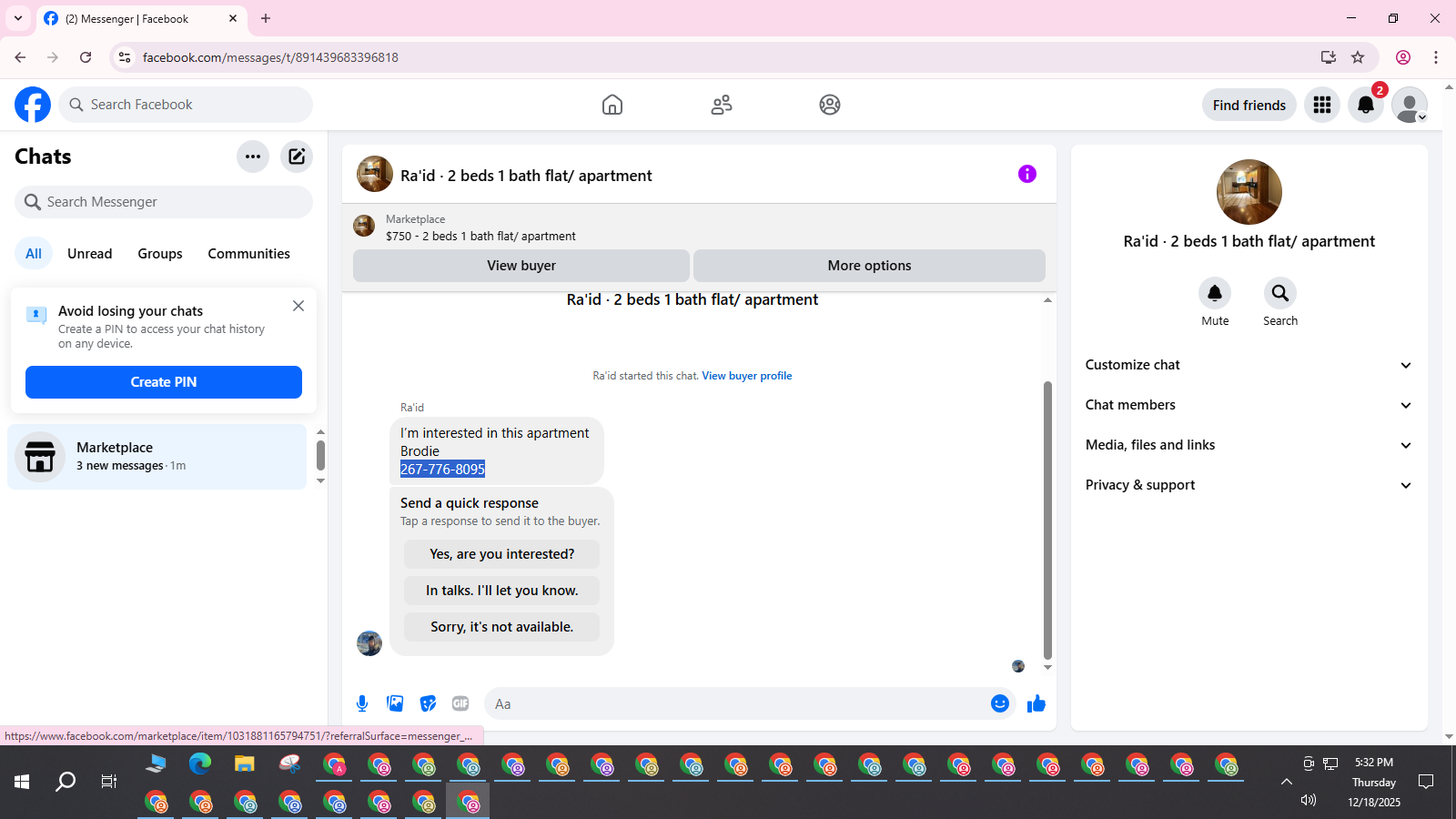Open the volume control in system tray
The image size is (1456, 819).
point(1309,800)
